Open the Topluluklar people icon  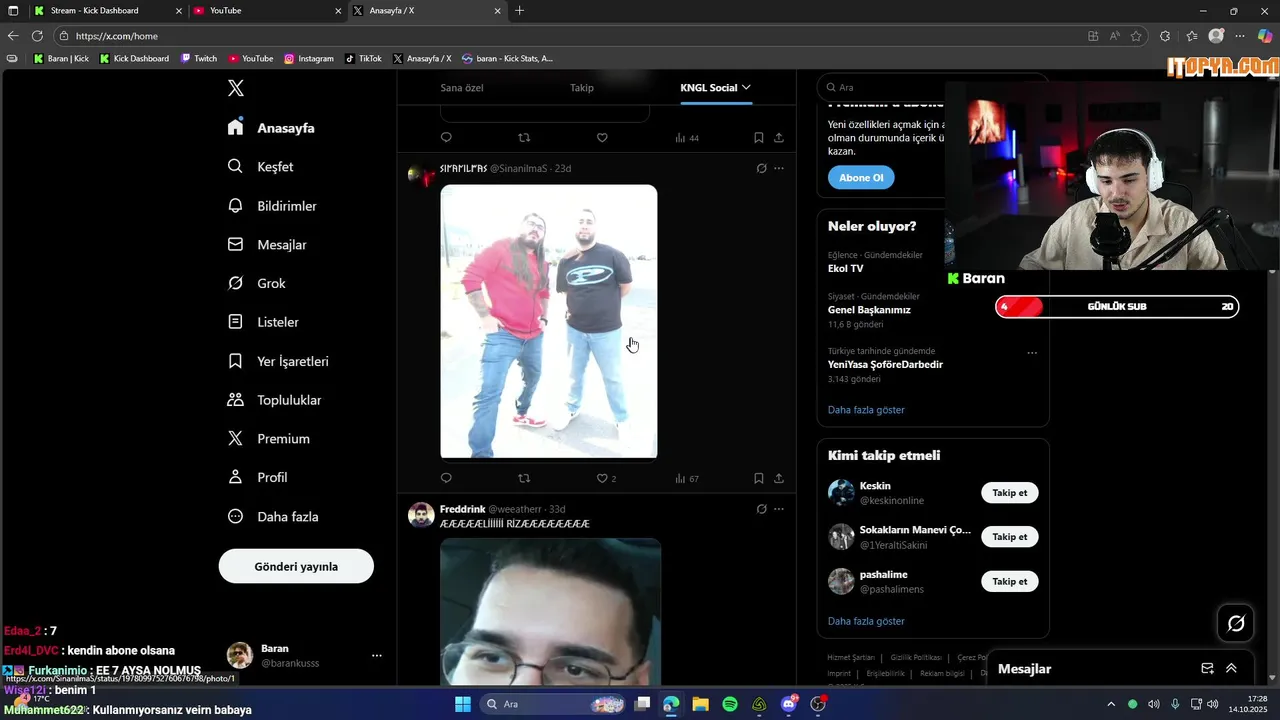click(235, 400)
